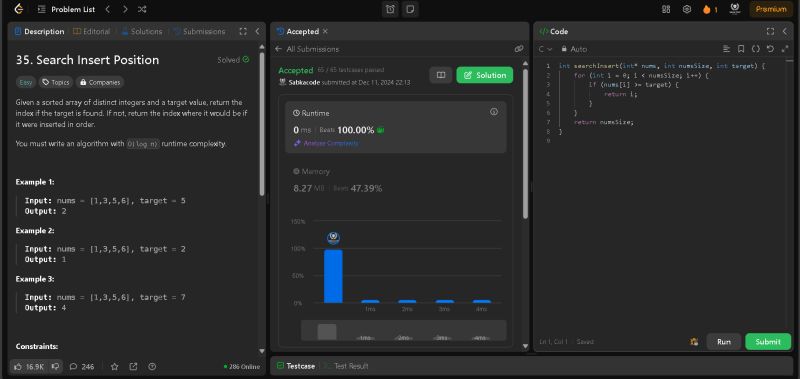Switch to the Submissions tab
This screenshot has height=379, width=800.
pos(199,32)
